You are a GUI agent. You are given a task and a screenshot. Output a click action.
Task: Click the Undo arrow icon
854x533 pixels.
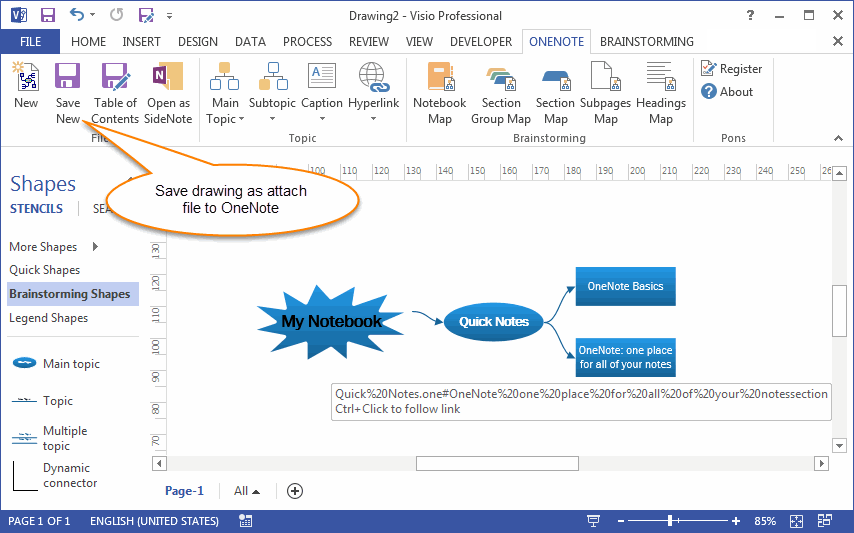(77, 15)
